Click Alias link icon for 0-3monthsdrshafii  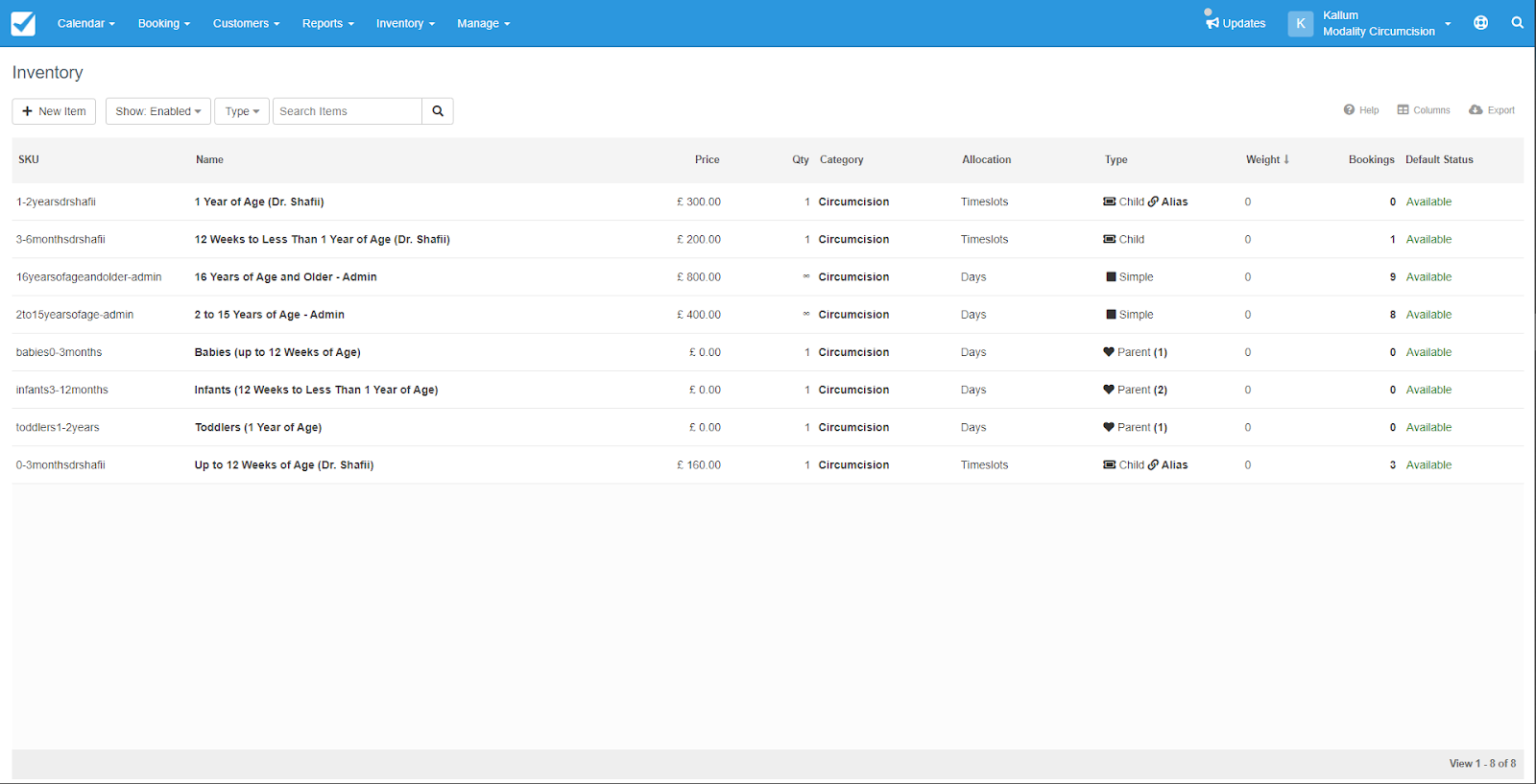click(x=1153, y=464)
